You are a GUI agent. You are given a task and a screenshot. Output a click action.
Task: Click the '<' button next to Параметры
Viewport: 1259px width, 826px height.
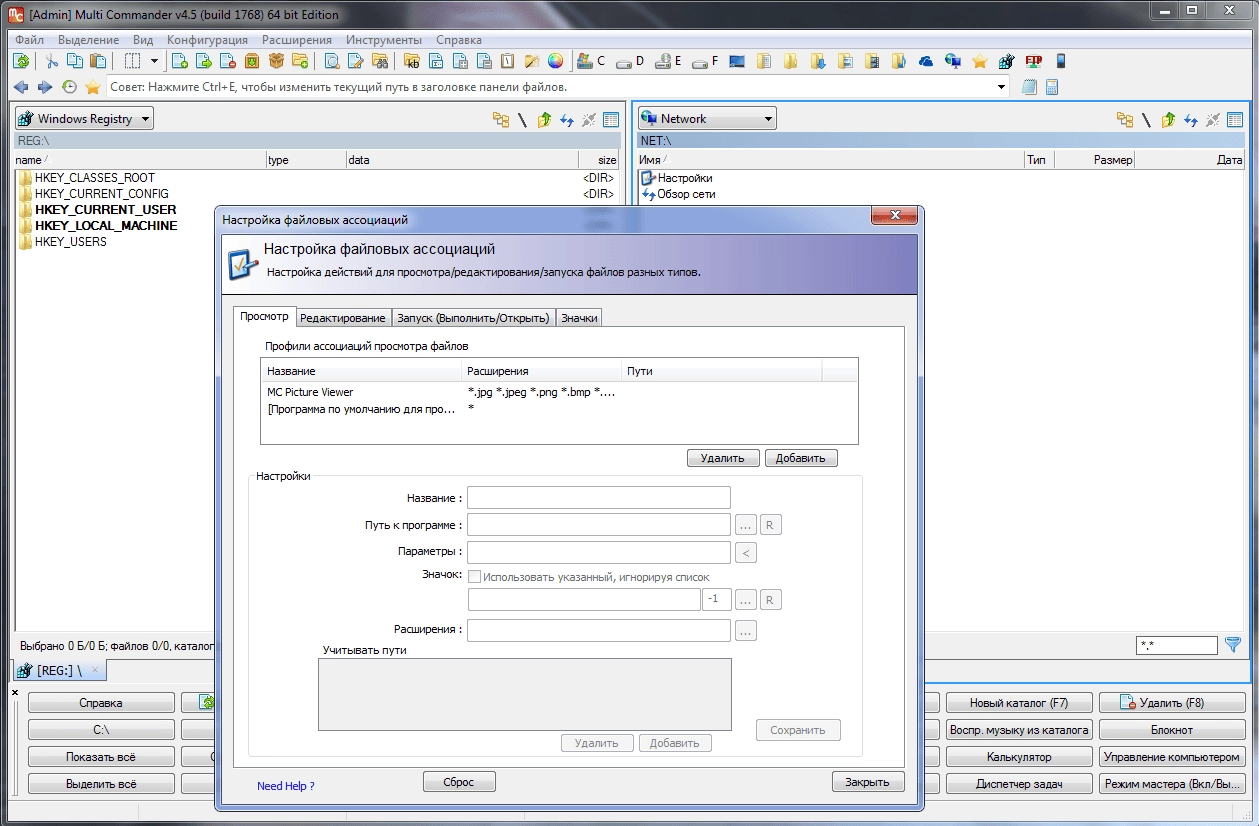click(x=746, y=552)
